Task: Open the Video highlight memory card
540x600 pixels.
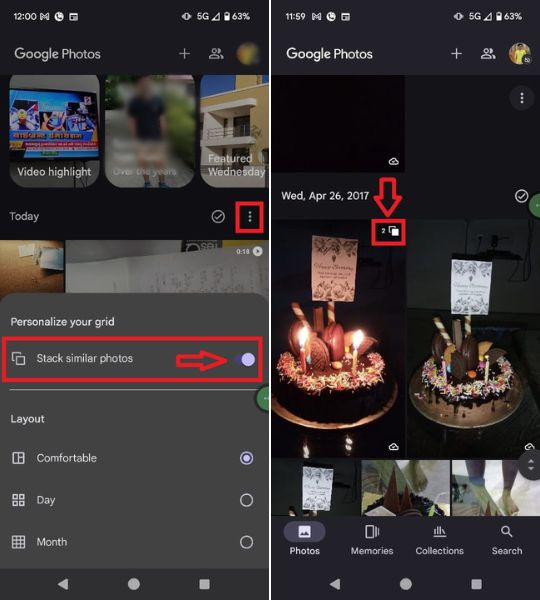Action: (x=54, y=131)
